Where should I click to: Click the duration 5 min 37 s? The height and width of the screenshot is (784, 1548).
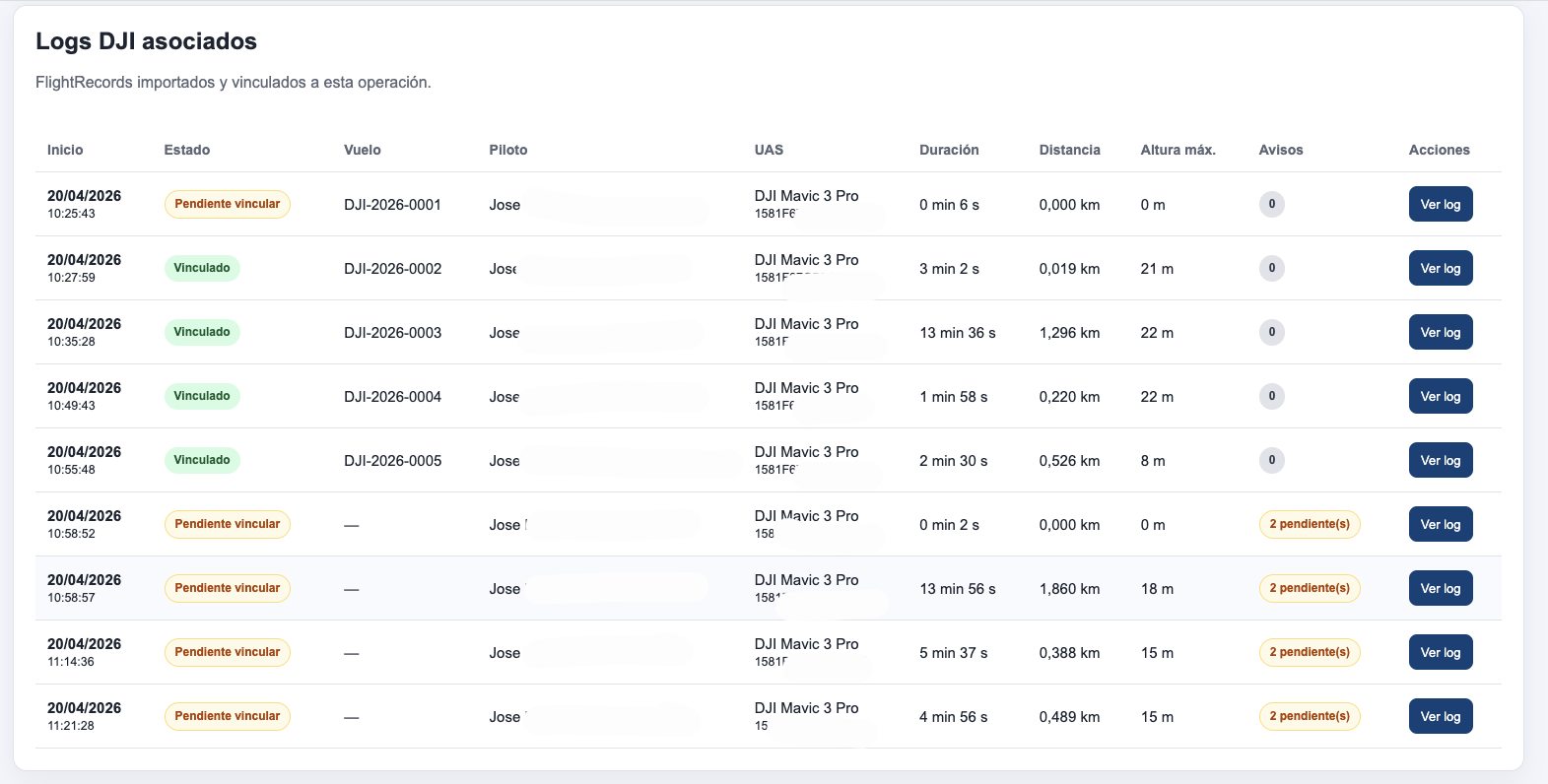tap(954, 653)
